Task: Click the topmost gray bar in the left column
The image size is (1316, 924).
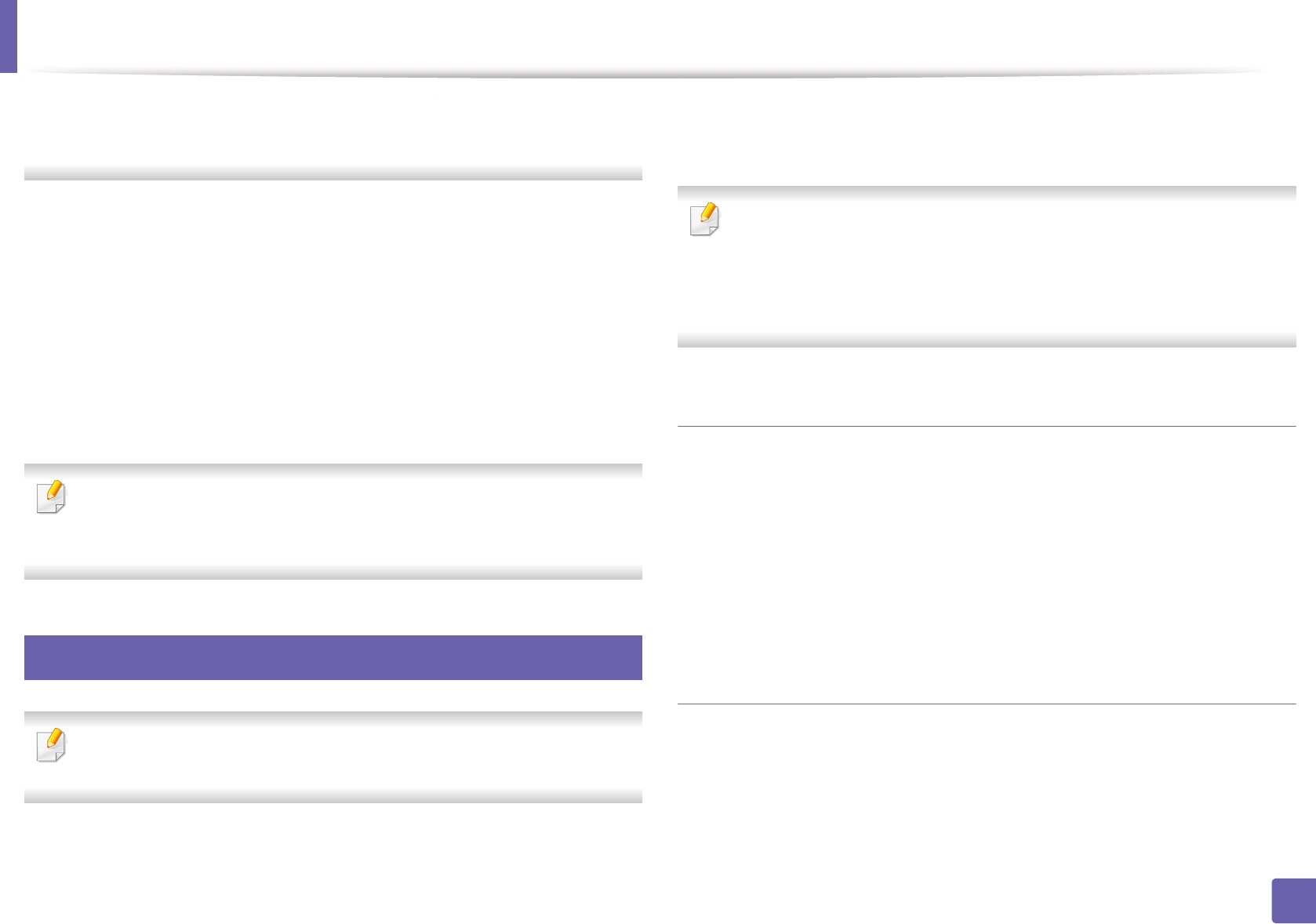Action: click(333, 173)
